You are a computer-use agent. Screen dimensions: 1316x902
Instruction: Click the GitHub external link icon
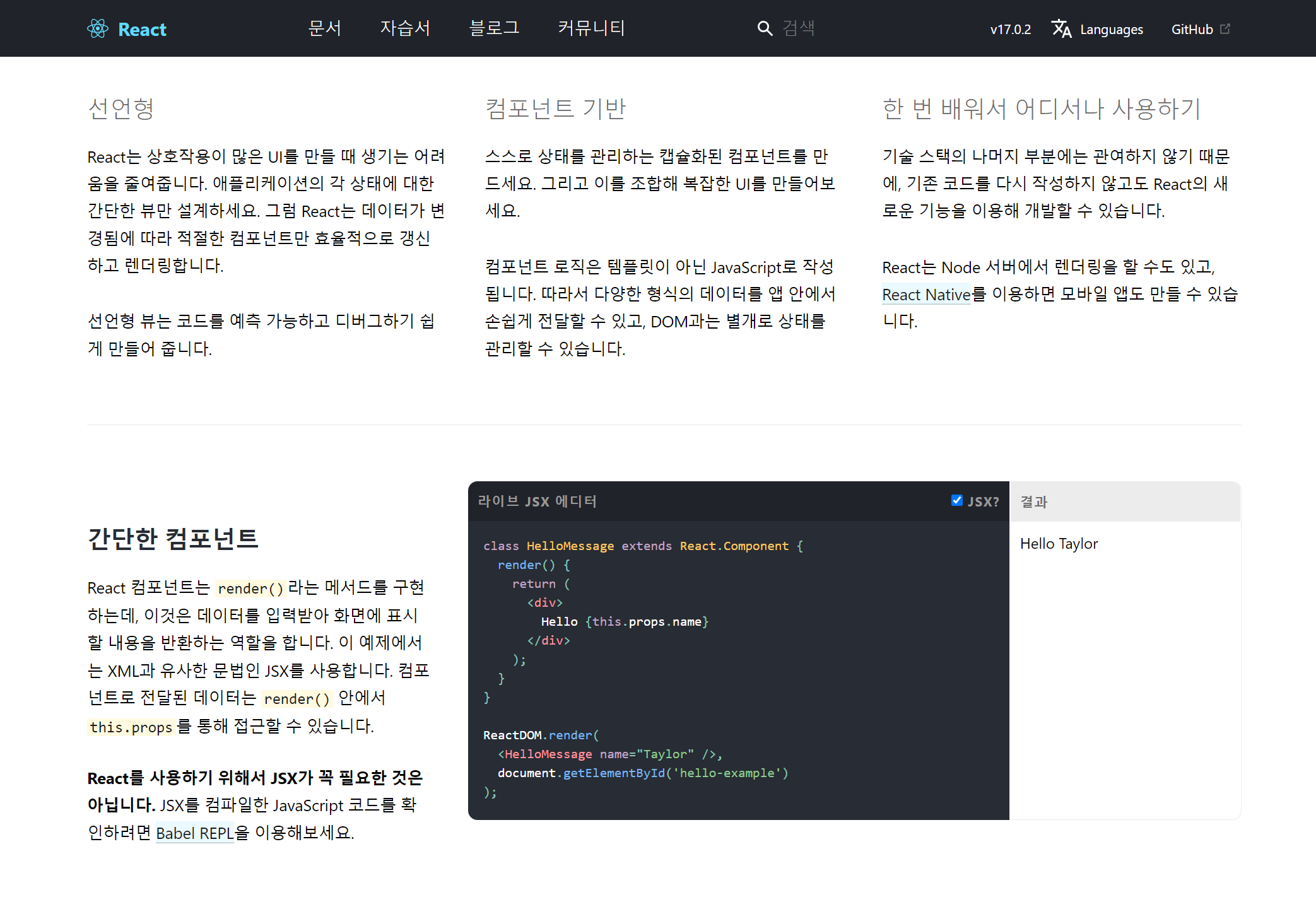[x=1225, y=29]
